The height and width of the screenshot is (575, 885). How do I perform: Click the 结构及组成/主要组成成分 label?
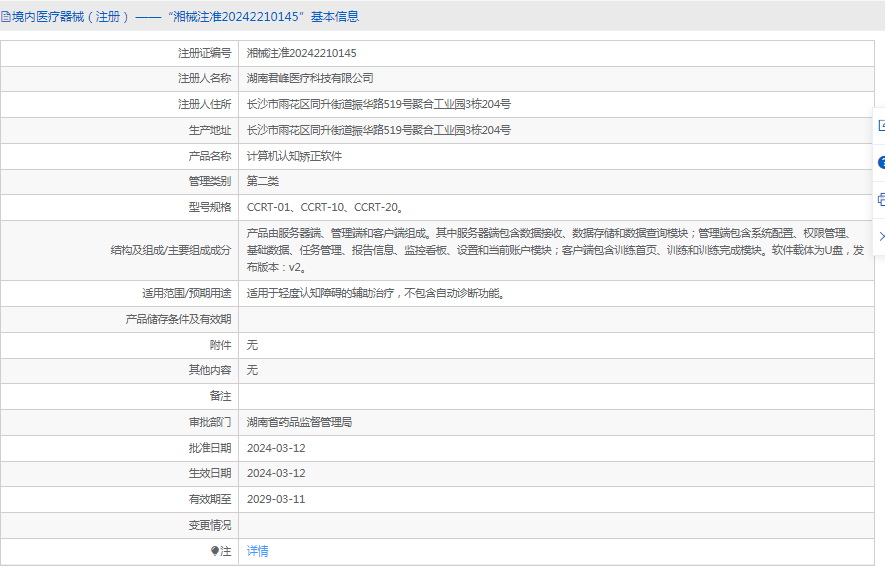click(x=171, y=250)
